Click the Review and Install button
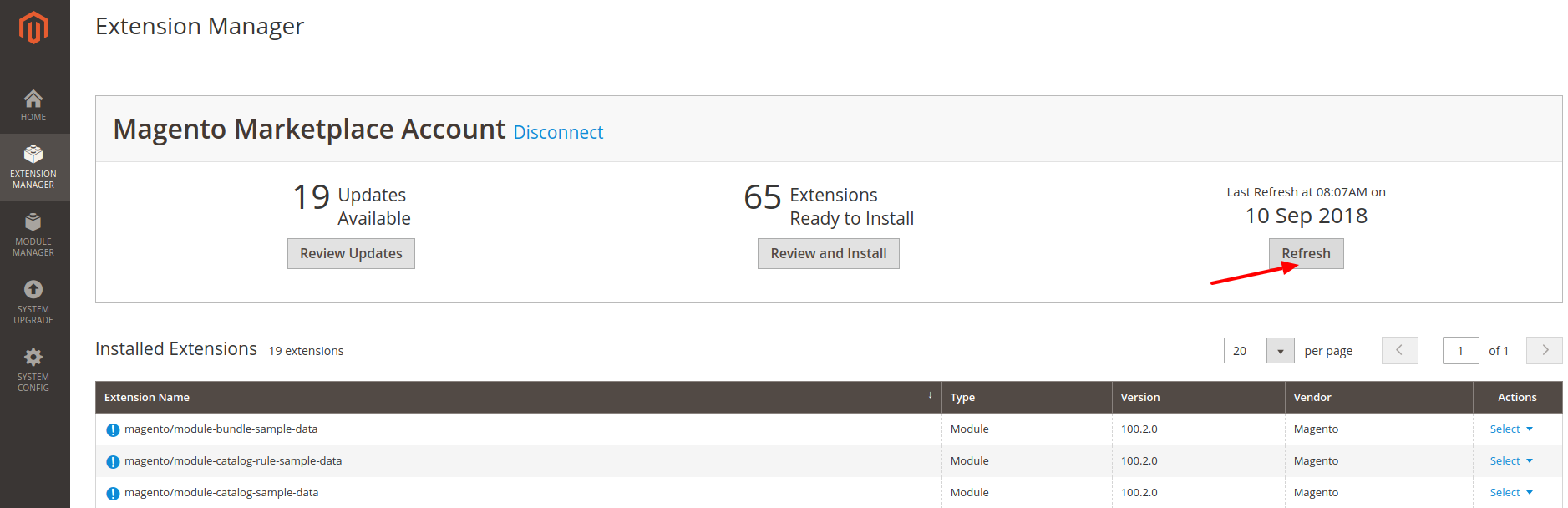The image size is (1568, 508). pos(829,253)
